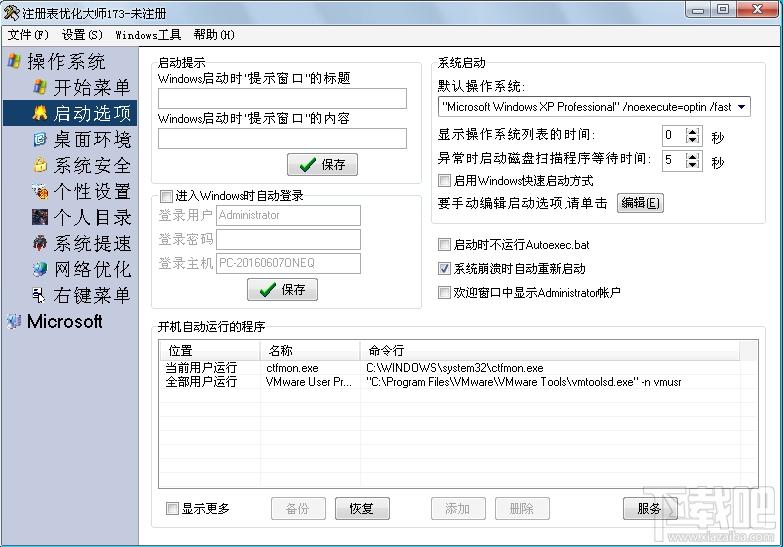The width and height of the screenshot is (783, 547).
Task: Select 网络优化 in the sidebar
Action: [x=92, y=269]
